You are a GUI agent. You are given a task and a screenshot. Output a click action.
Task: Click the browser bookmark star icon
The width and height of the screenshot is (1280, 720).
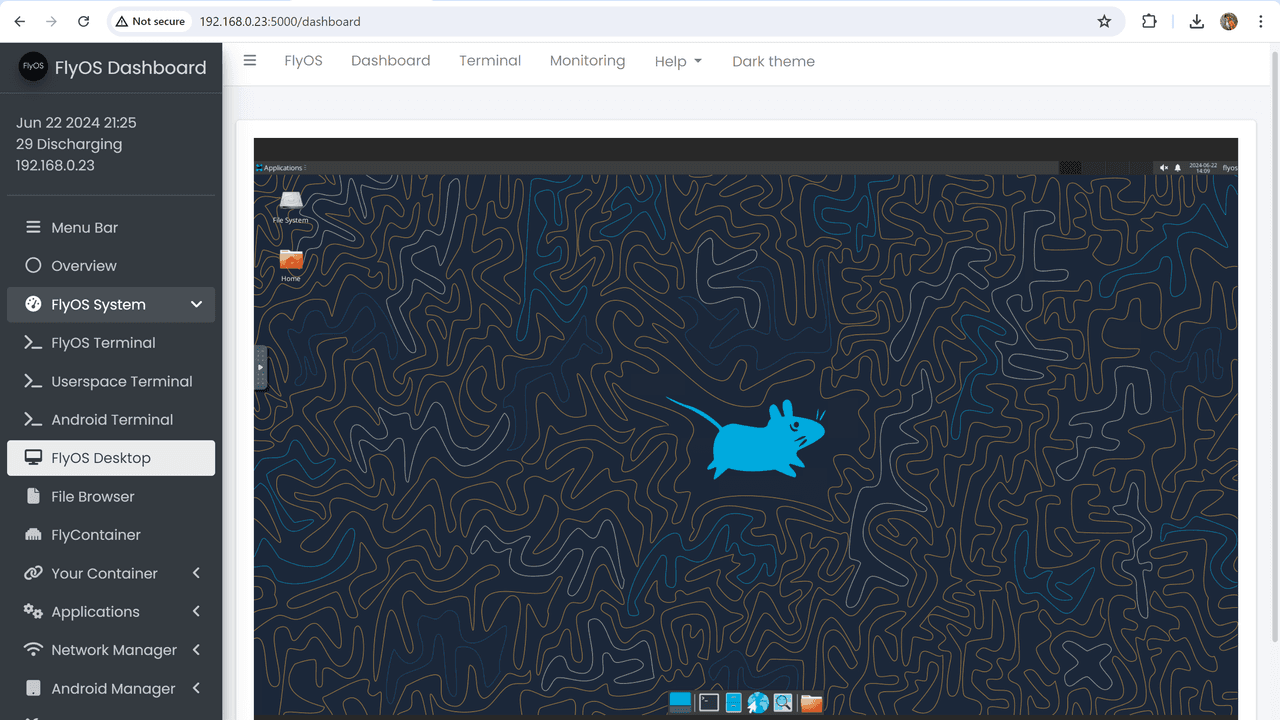tap(1104, 21)
